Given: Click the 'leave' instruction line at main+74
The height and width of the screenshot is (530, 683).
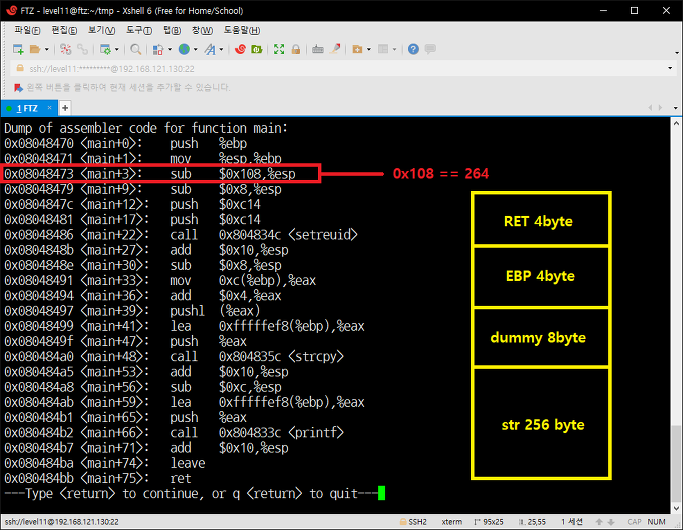Looking at the screenshot, I should tap(105, 463).
